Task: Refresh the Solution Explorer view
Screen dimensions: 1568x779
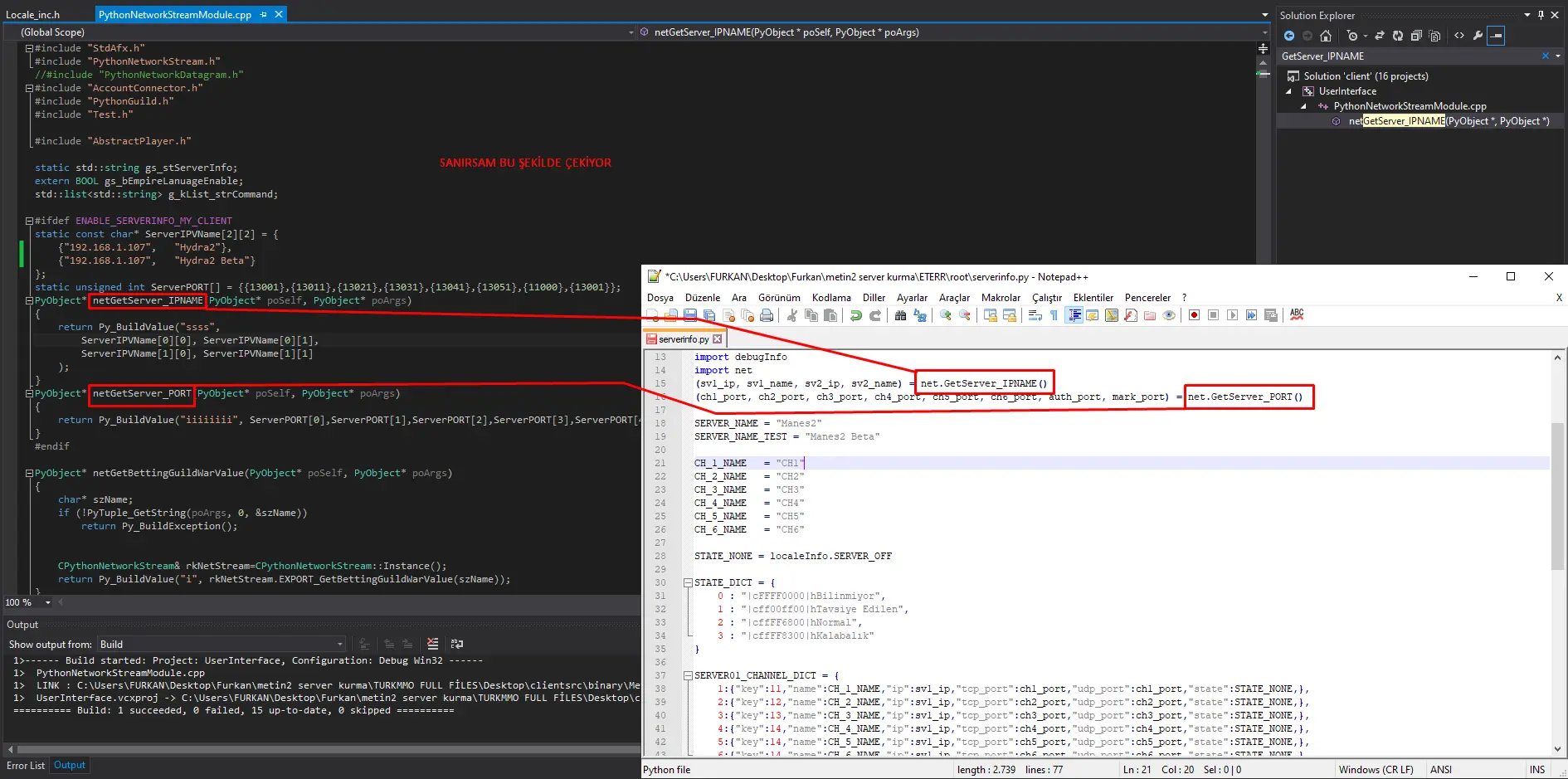Action: tap(1398, 36)
